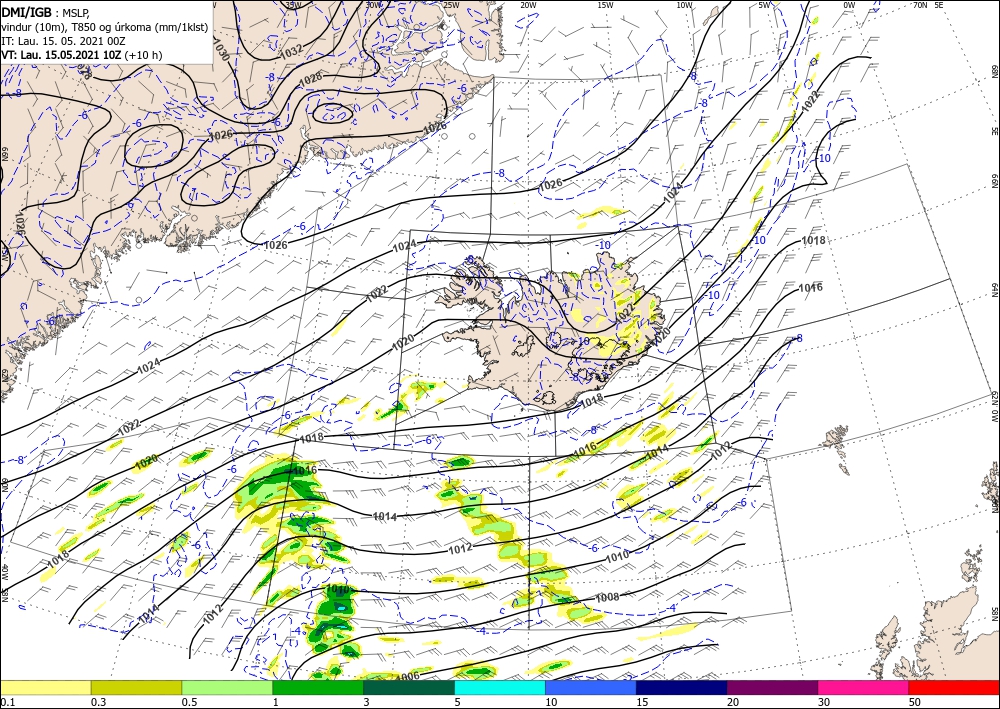This screenshot has height=709, width=1000.
Task: Click the 20W longitude label
Action: click(528, 5)
